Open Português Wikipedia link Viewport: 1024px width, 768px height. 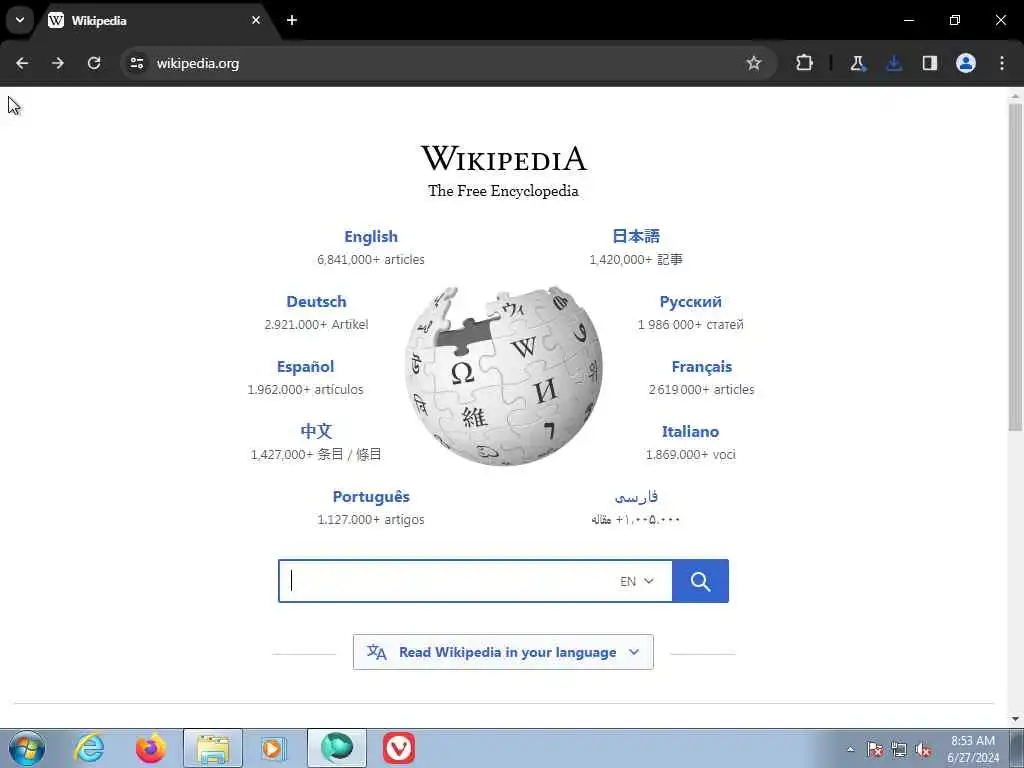371,497
